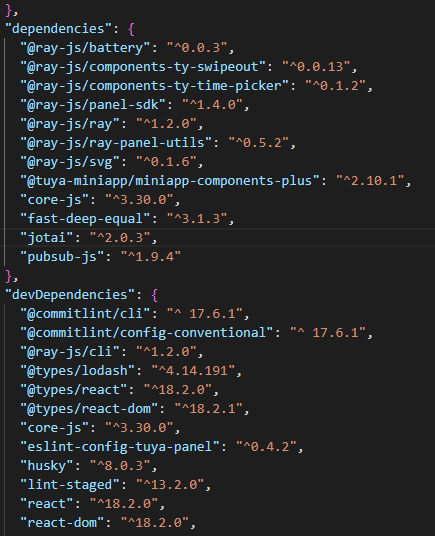435x536 pixels.
Task: Click the "^0.5.2" ray-panel-utils version
Action: pyautogui.click(x=259, y=143)
